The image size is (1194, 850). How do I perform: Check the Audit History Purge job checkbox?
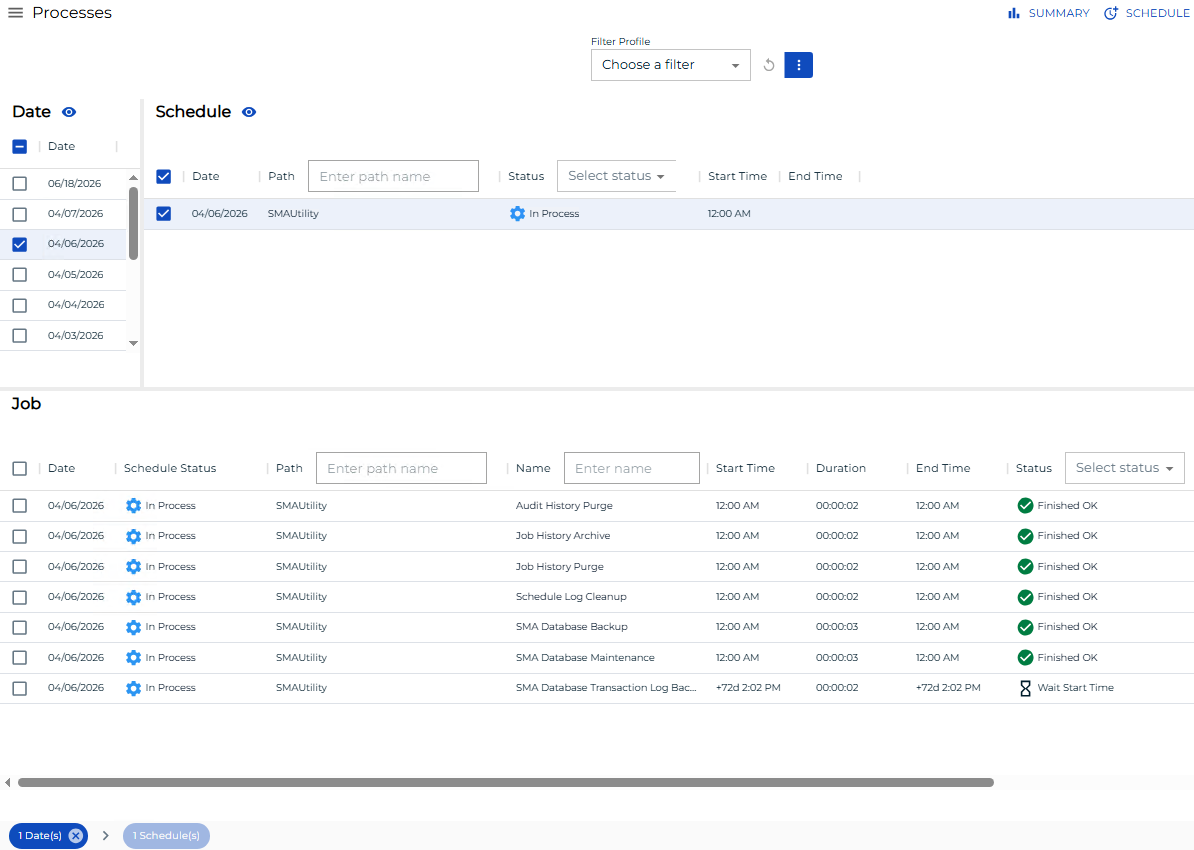pos(20,506)
